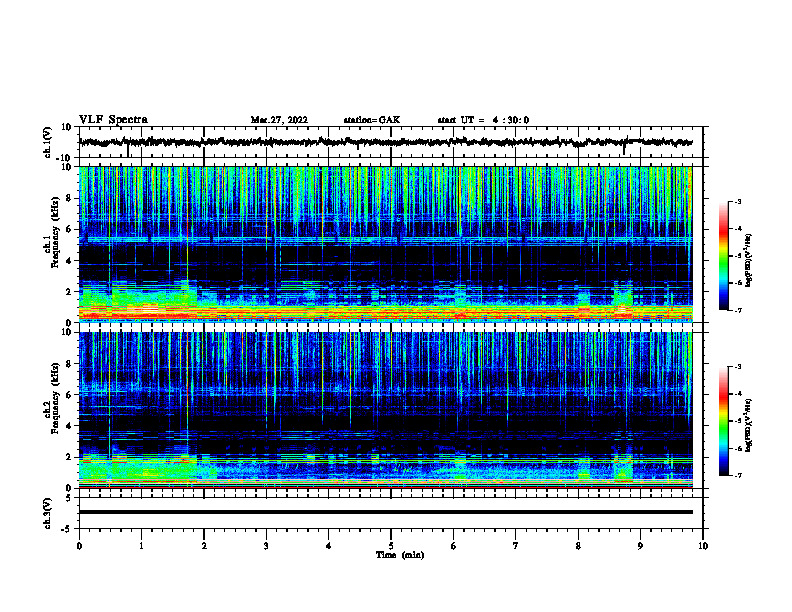Click the "start UT = 4:30:0" header text
The width and height of the screenshot is (792, 612).
[x=483, y=120]
